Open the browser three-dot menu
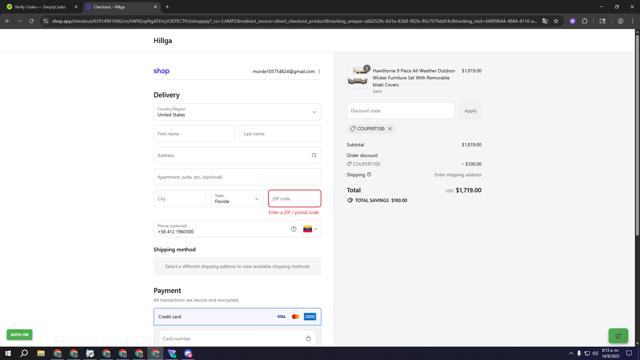The width and height of the screenshot is (640, 360). (x=633, y=21)
